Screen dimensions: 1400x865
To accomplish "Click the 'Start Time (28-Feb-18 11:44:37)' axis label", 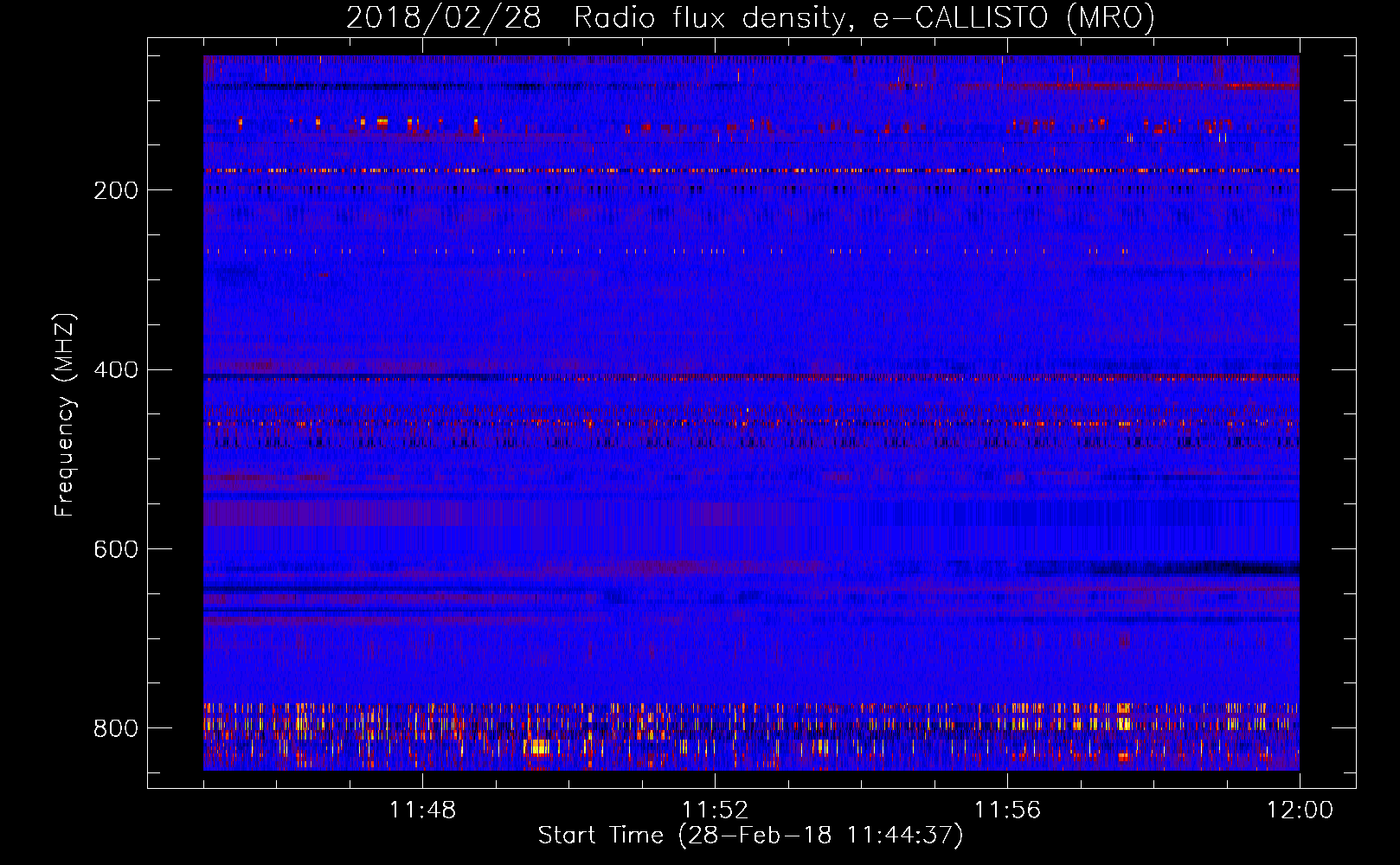I will pyautogui.click(x=750, y=836).
